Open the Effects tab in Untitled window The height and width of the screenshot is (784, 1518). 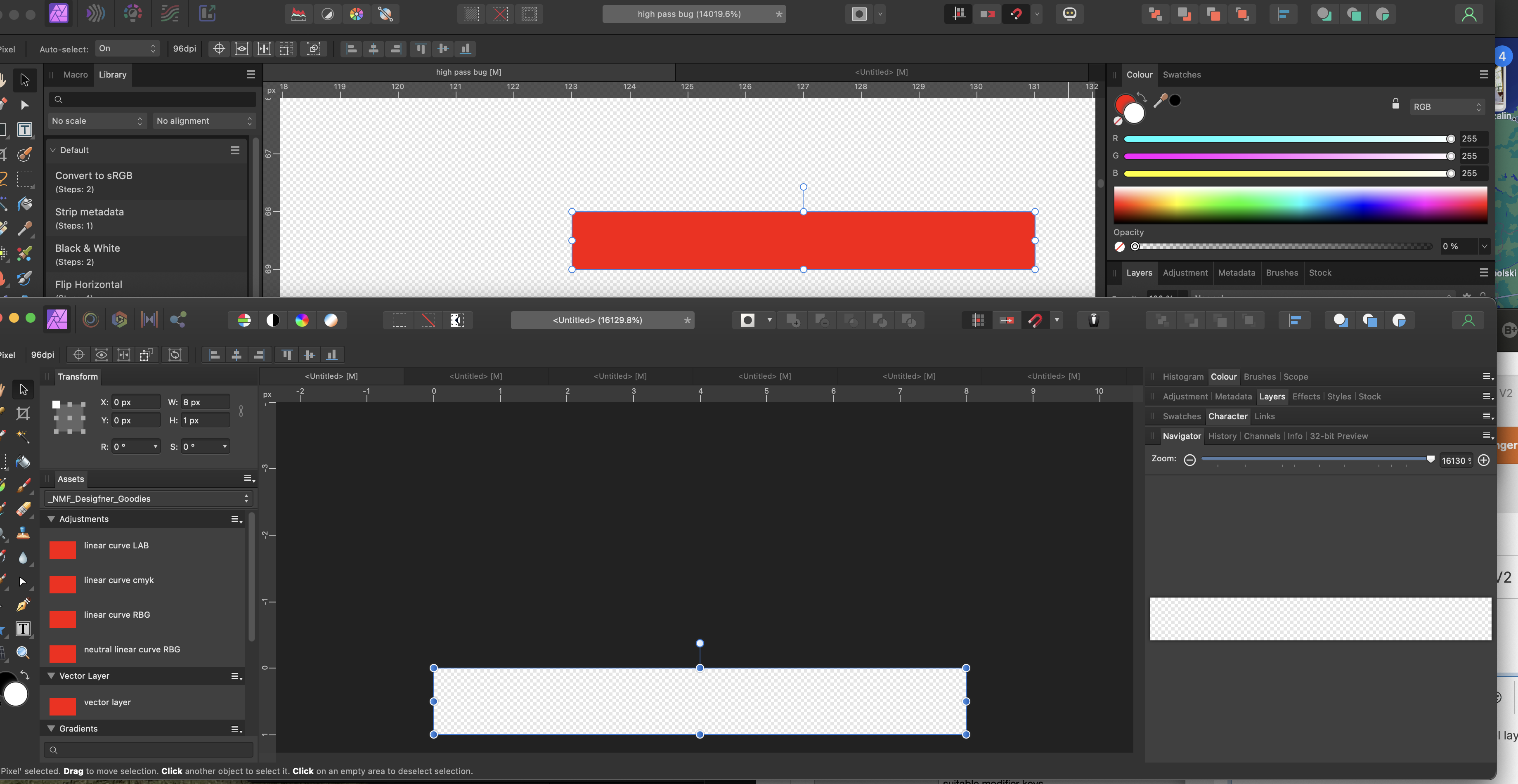[x=1306, y=397]
